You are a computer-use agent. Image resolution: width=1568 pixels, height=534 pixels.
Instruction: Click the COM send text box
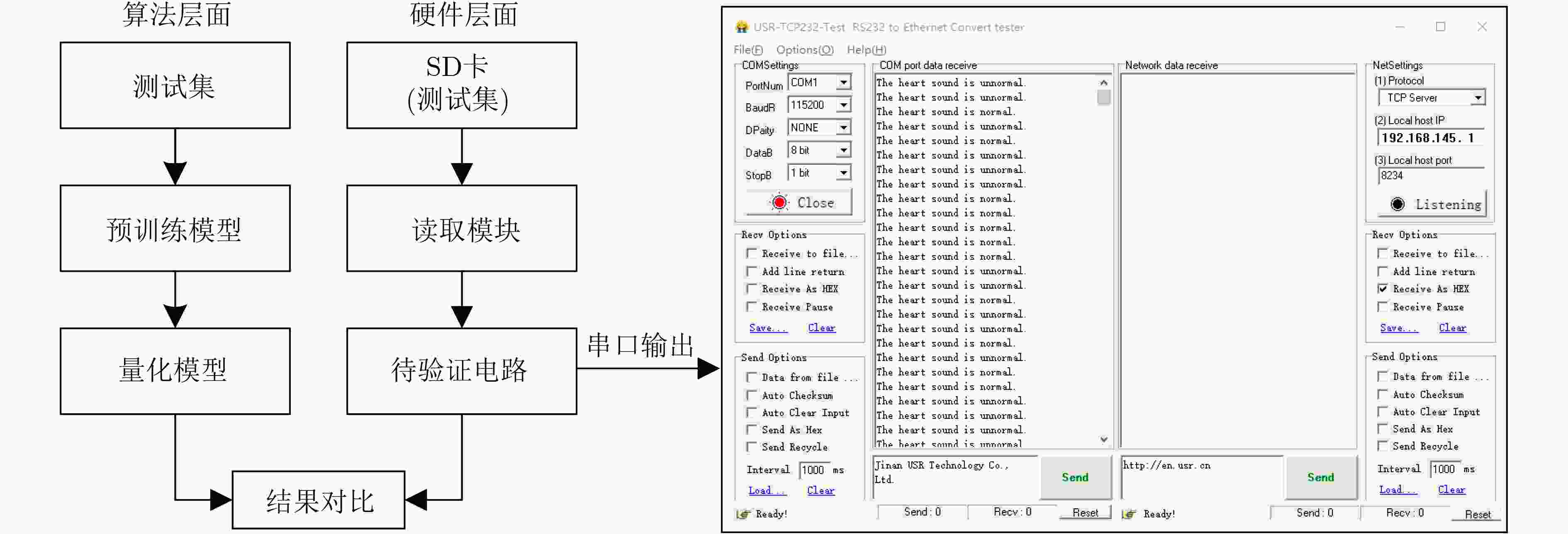coord(956,477)
